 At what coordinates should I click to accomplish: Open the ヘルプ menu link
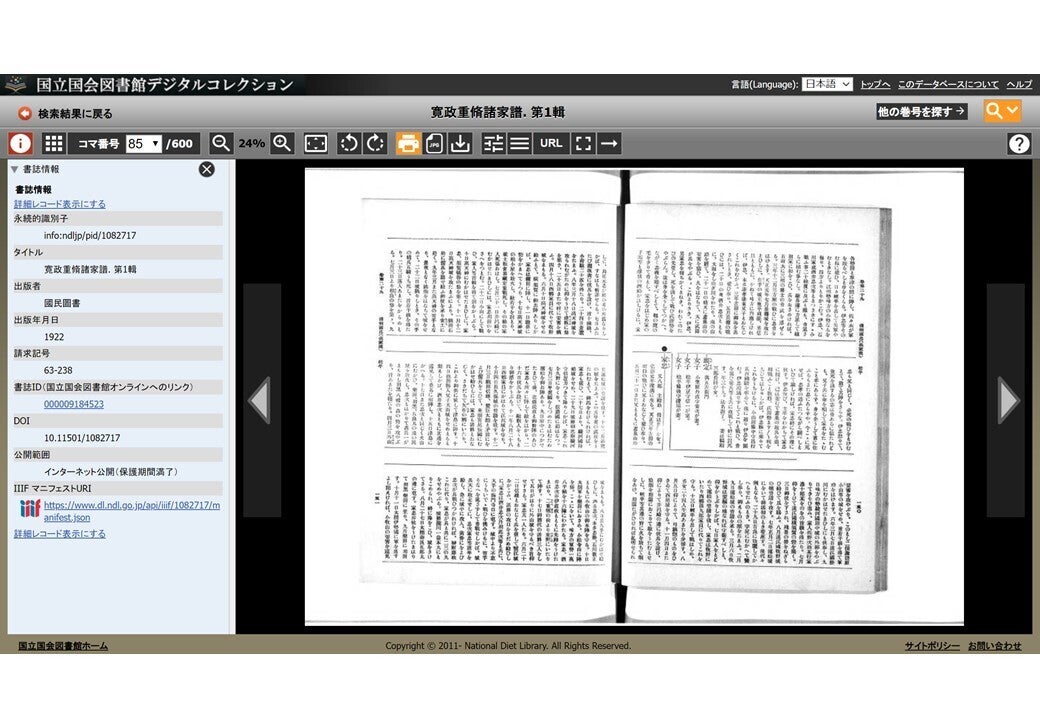[1019, 85]
